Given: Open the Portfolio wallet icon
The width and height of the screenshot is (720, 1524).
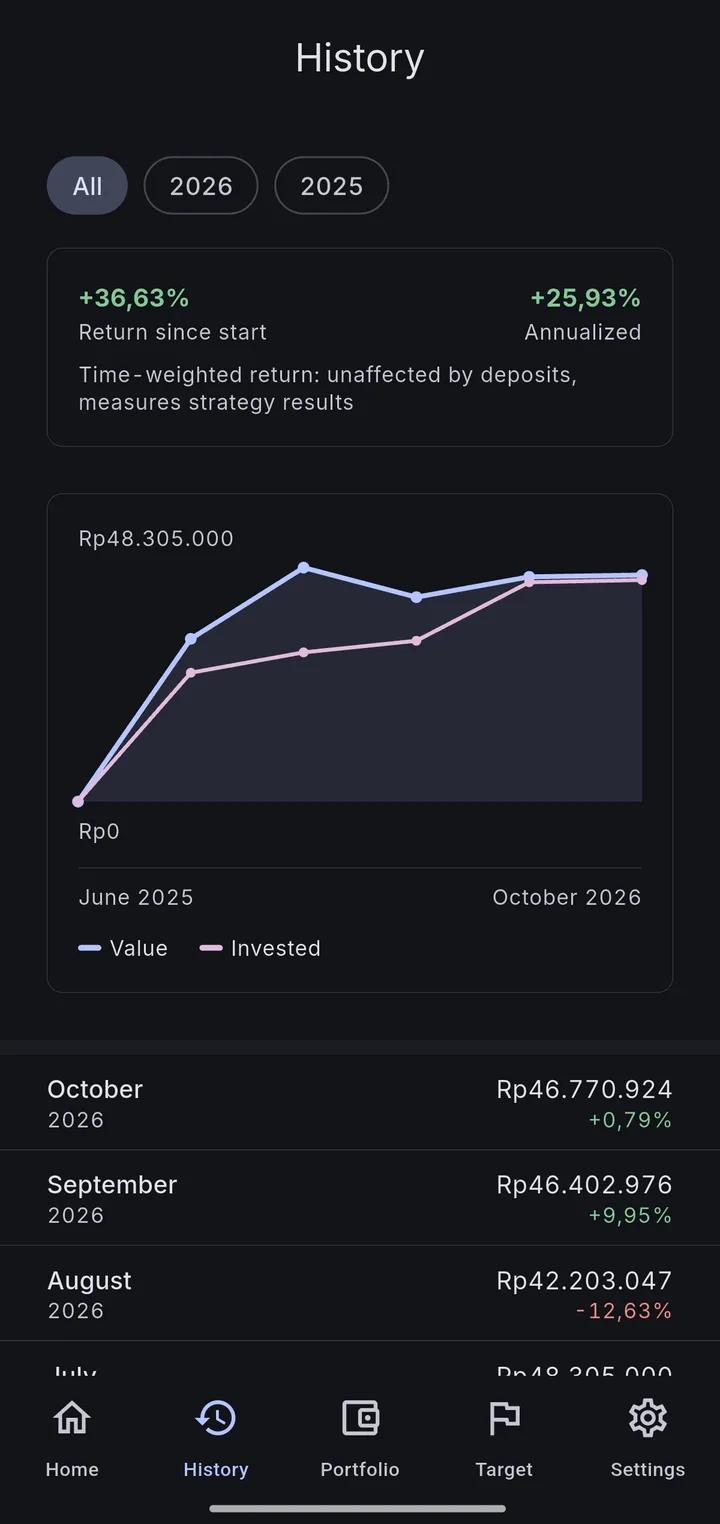Looking at the screenshot, I should (360, 1418).
